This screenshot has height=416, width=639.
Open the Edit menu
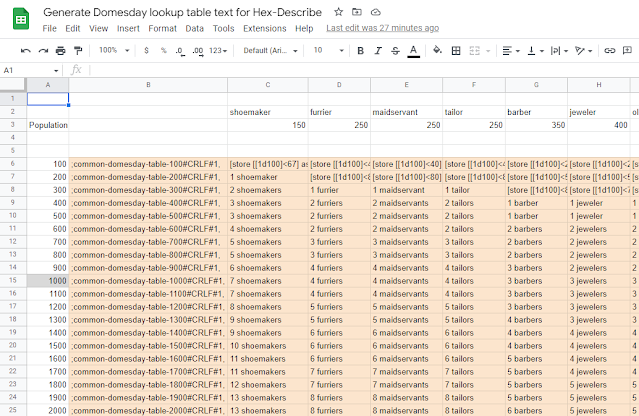tap(73, 29)
